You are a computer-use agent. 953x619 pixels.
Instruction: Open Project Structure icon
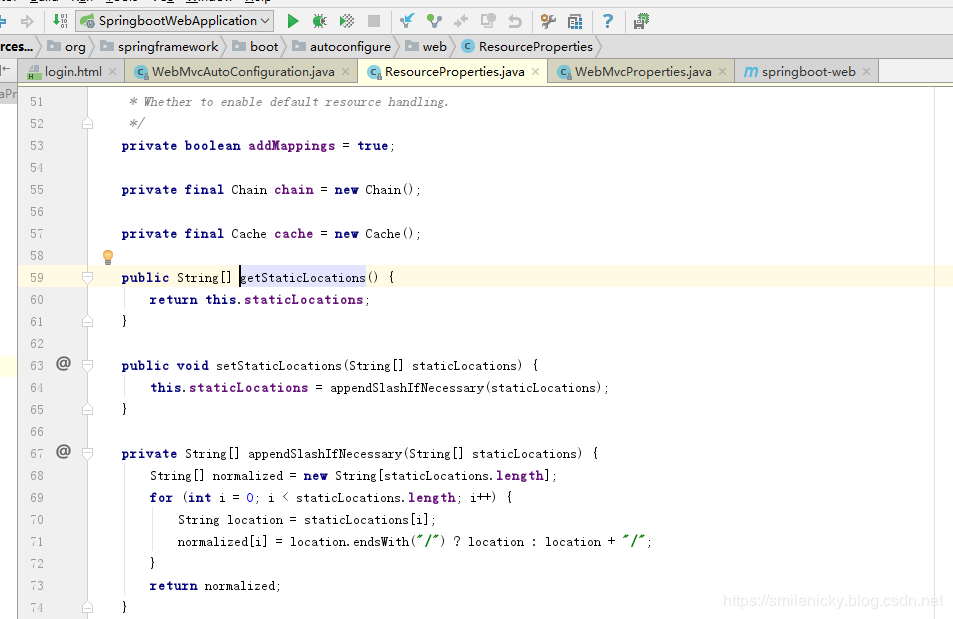click(x=575, y=21)
